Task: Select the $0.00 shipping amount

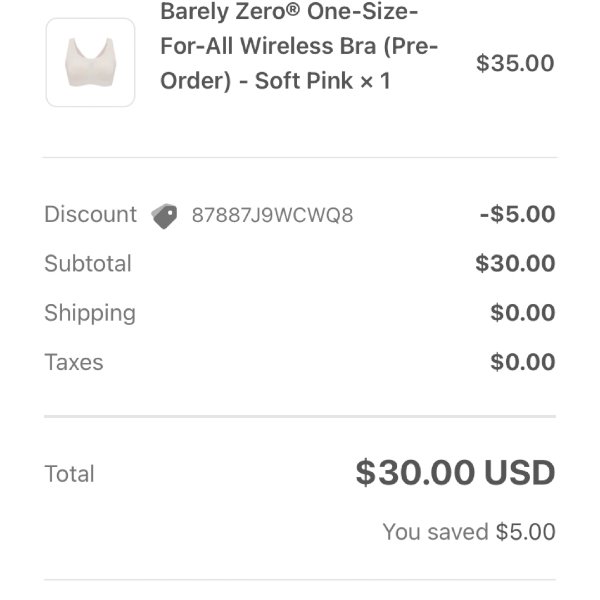Action: [x=523, y=313]
